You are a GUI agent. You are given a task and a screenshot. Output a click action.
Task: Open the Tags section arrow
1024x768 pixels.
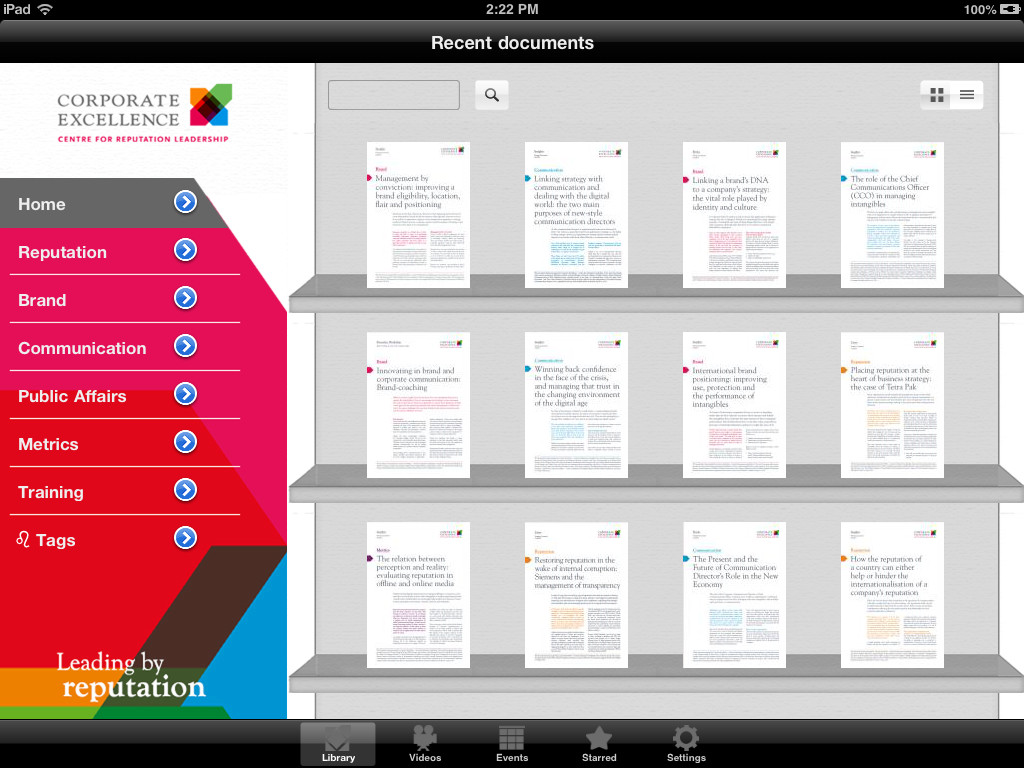(185, 538)
